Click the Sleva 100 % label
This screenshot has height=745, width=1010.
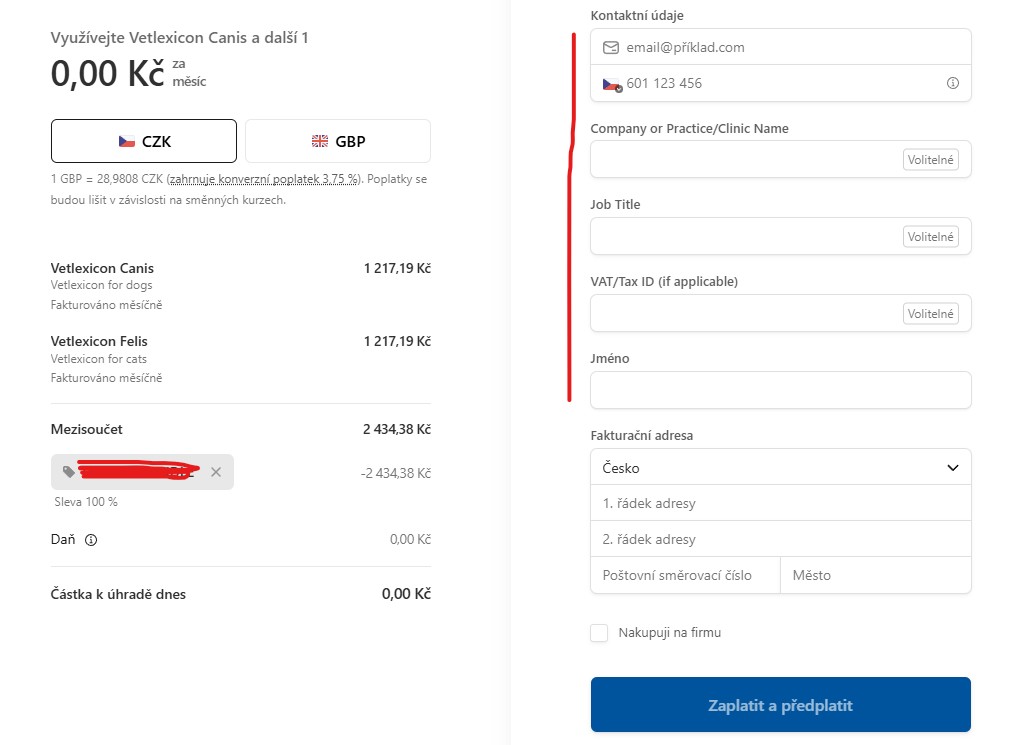pyautogui.click(x=86, y=502)
